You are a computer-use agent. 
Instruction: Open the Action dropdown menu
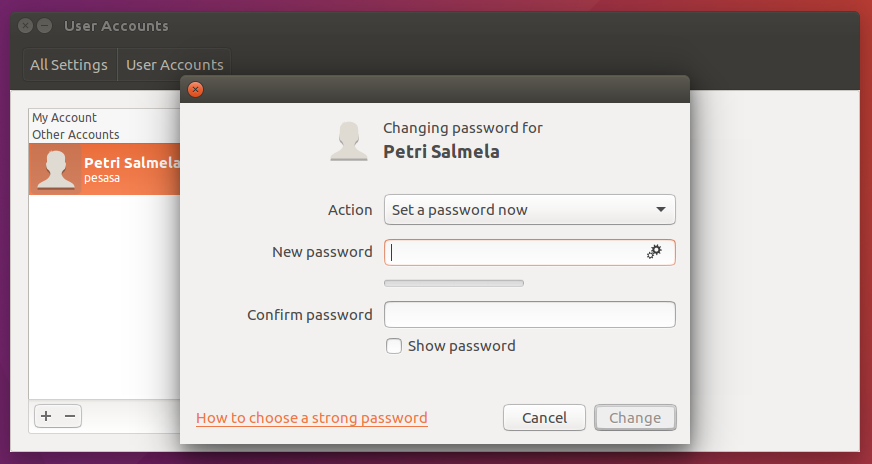coord(530,210)
